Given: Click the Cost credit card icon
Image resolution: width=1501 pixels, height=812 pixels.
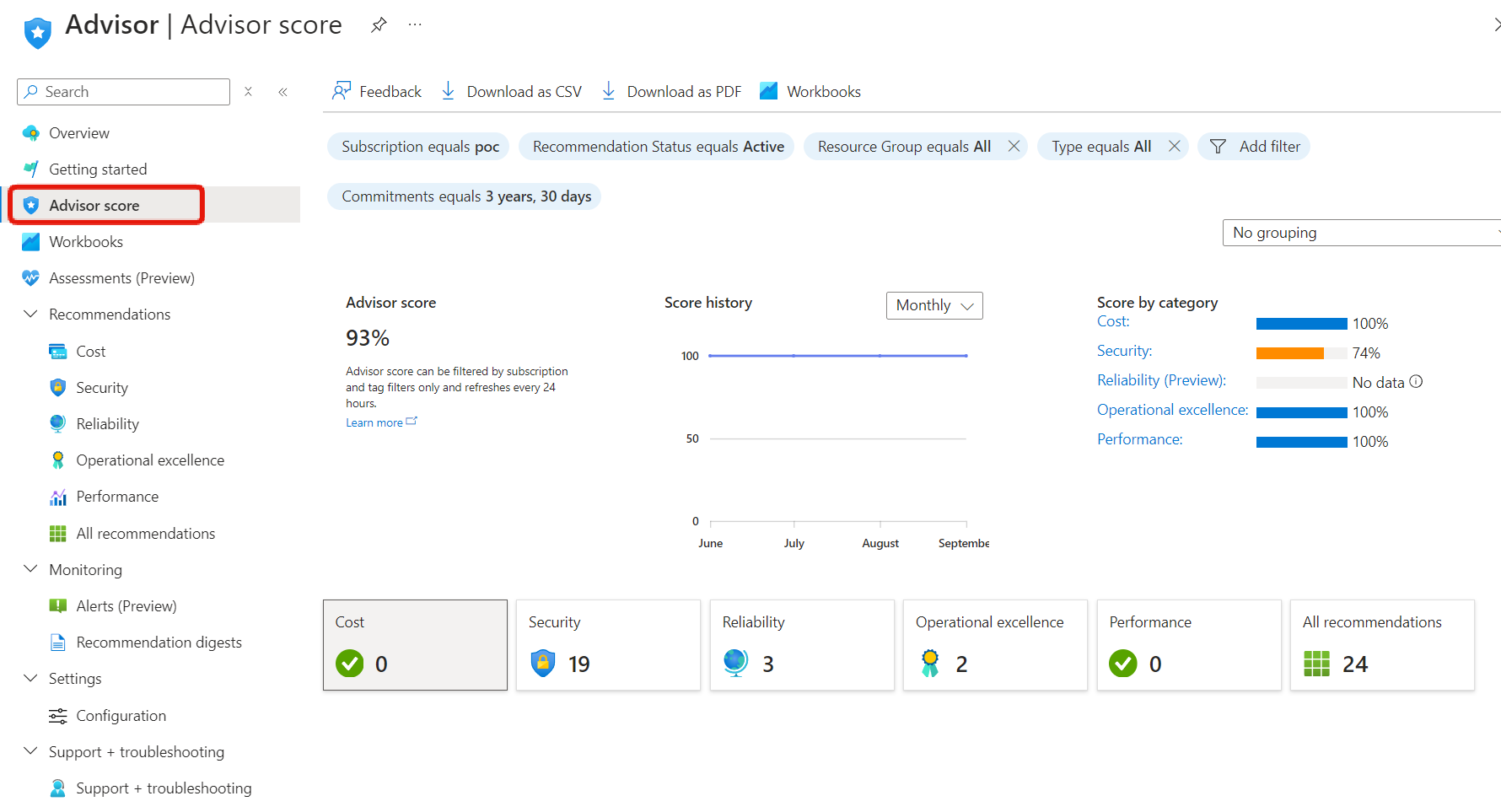Looking at the screenshot, I should click(58, 352).
